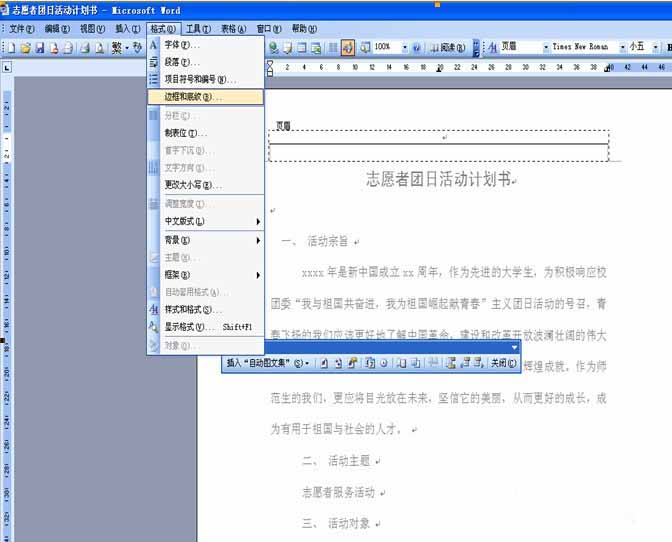Screen dimensions: 672x542
Task: Expand the 中文版式 submenu
Action: pos(206,221)
